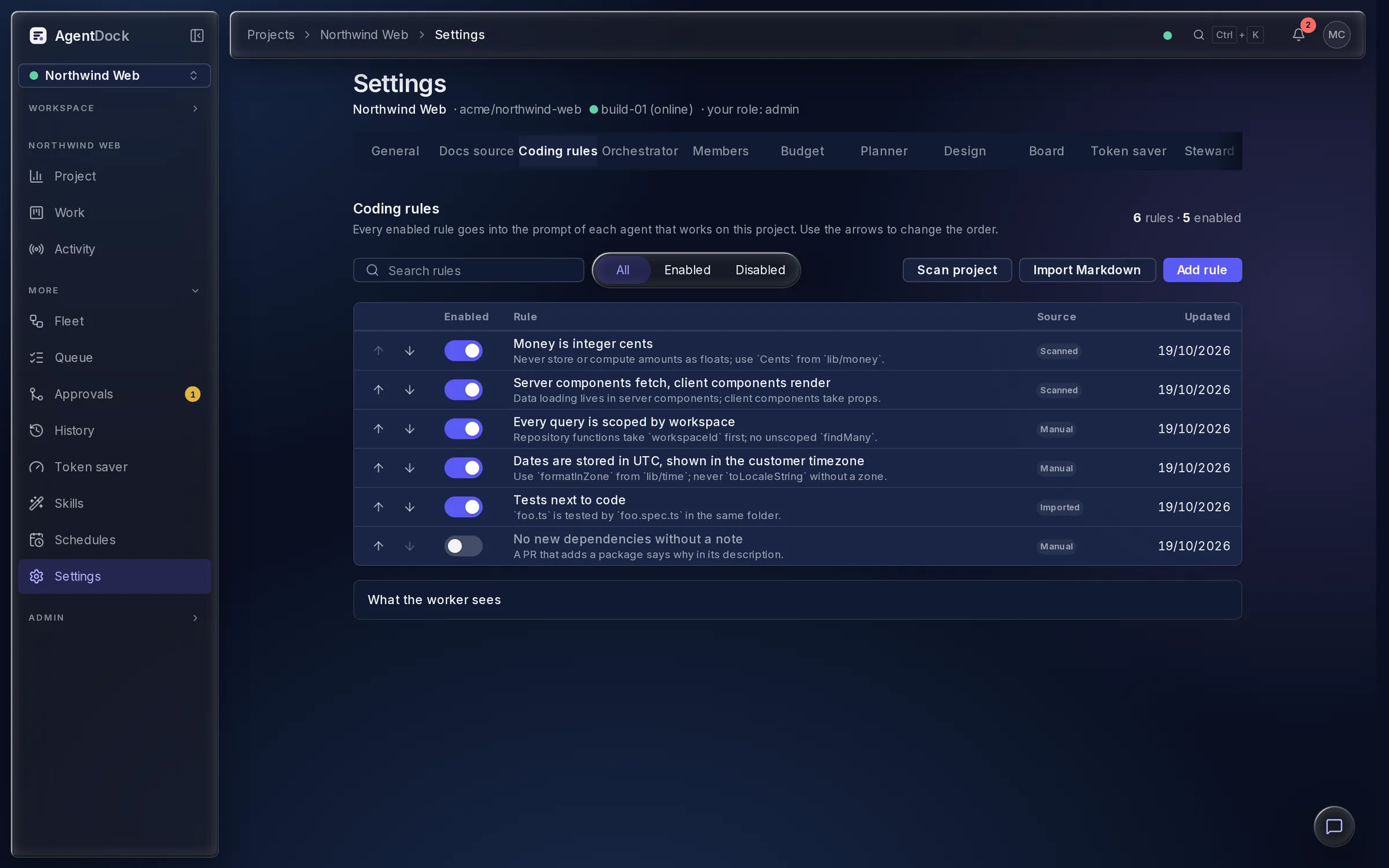Click the 'Imported' source badge

[x=1059, y=507]
